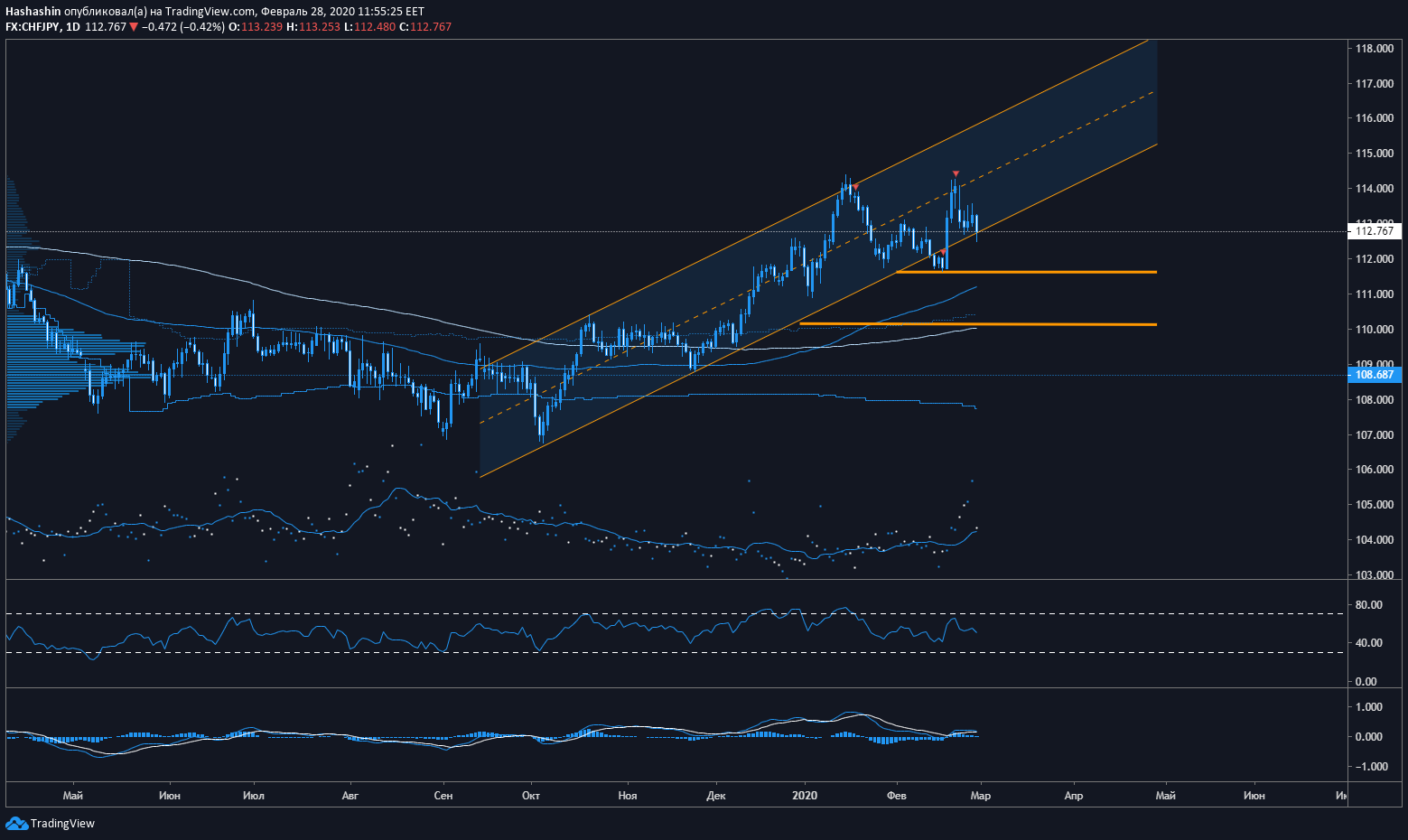This screenshot has width=1408, height=840.
Task: Click the 116.000 price axis label
Action: point(1374,118)
